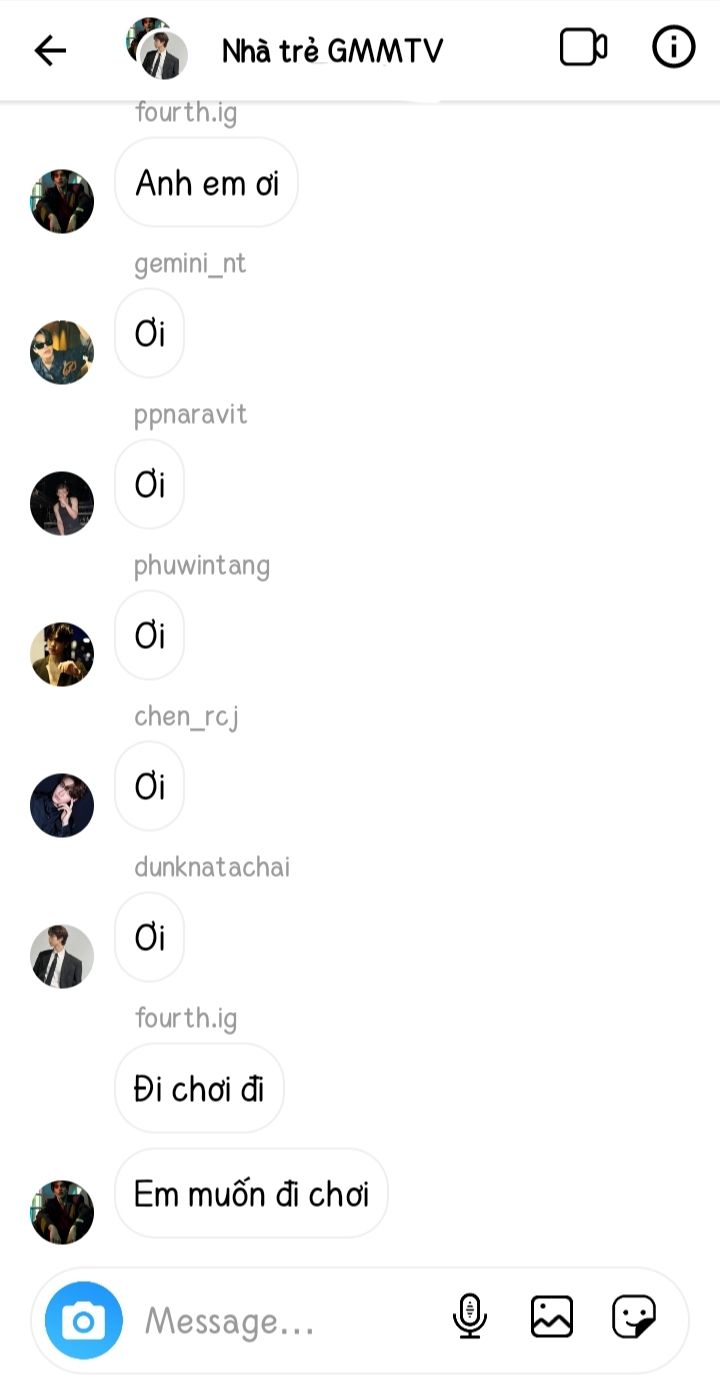
Task: Open the sticker picker icon
Action: (634, 1317)
